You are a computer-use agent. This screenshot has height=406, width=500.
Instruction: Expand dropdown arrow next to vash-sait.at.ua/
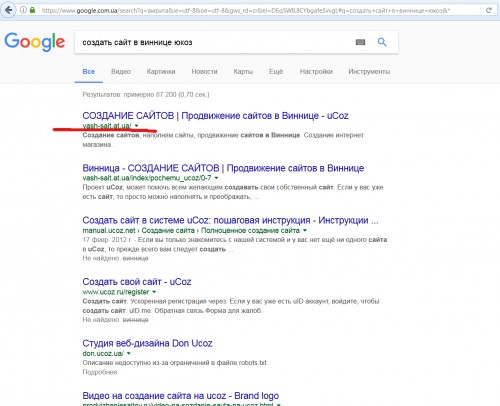coord(137,126)
